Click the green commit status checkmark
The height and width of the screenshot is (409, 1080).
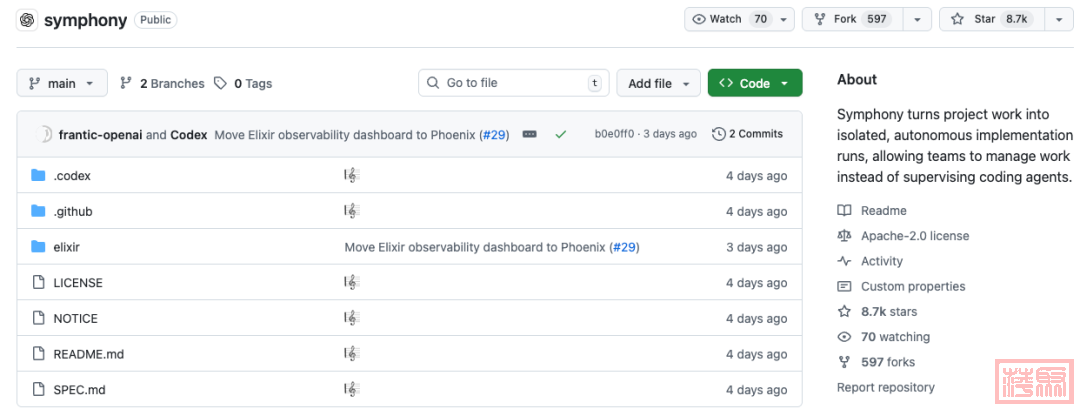(x=560, y=134)
